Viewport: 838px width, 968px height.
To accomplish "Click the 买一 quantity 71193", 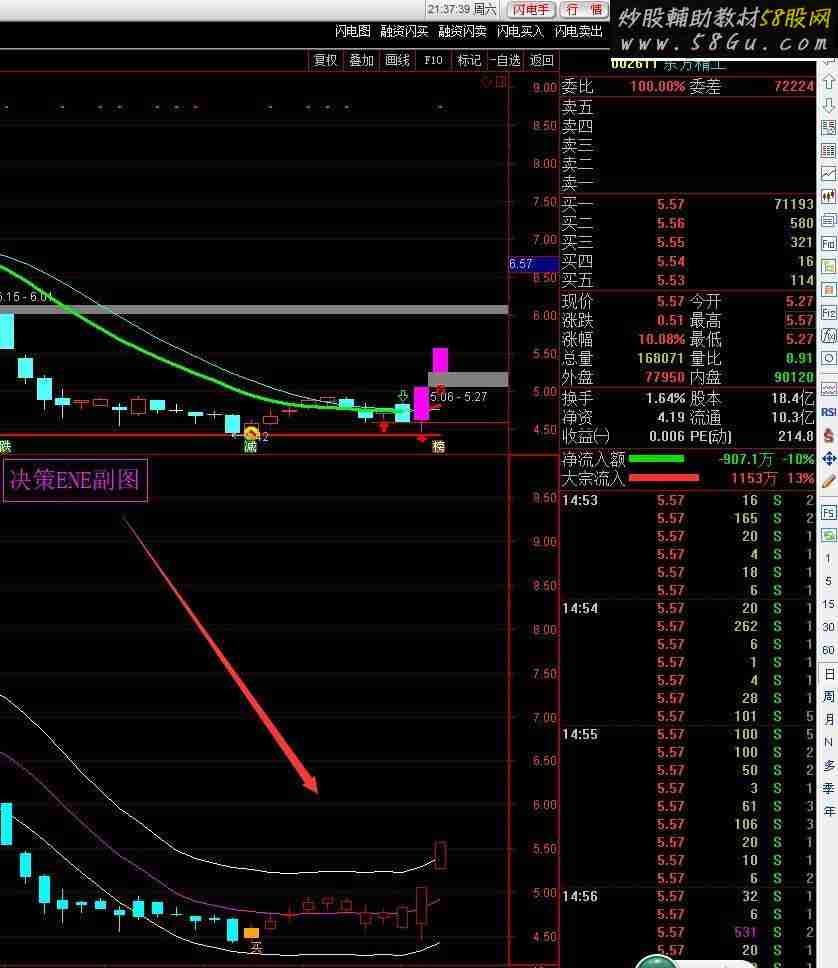I will (x=794, y=204).
